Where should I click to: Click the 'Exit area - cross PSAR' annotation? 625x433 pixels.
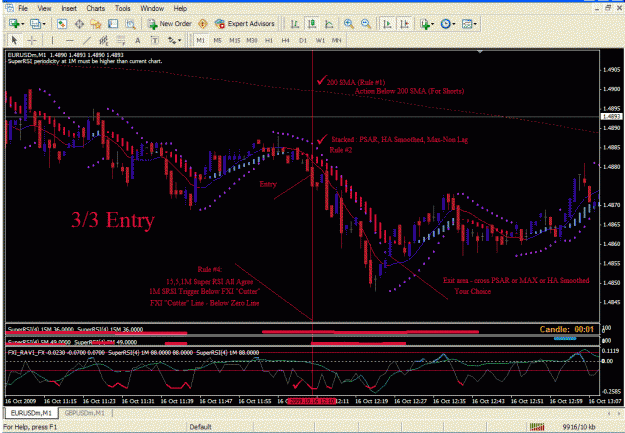516,280
